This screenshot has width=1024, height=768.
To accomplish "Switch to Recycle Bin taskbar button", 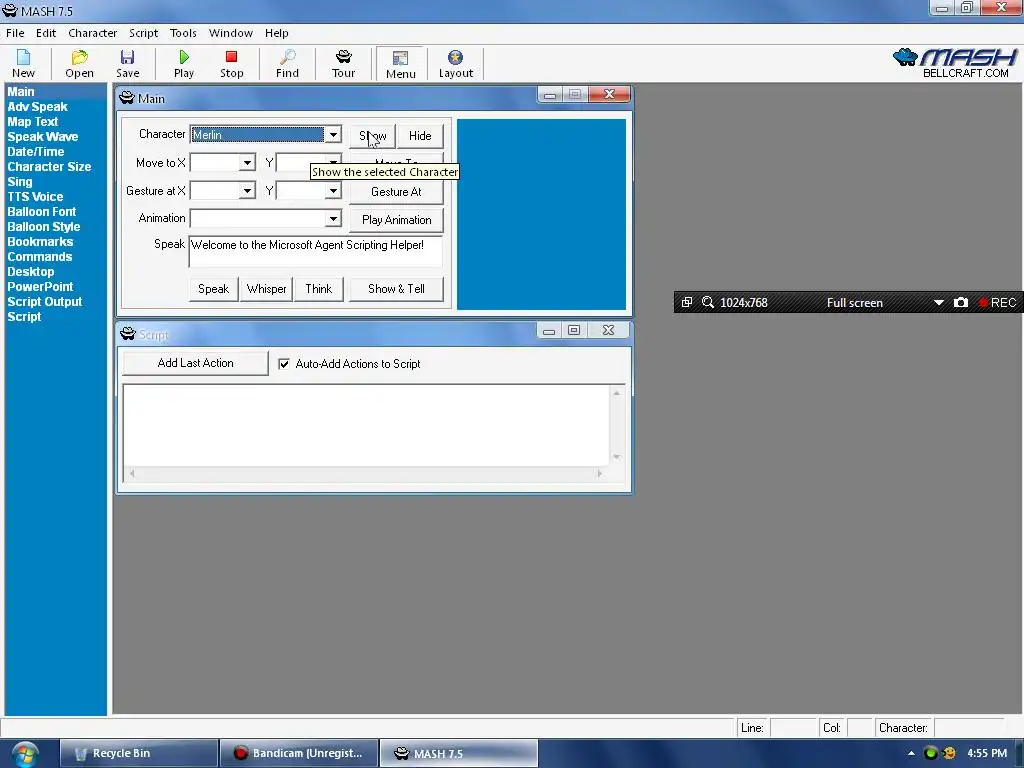I will tap(138, 754).
